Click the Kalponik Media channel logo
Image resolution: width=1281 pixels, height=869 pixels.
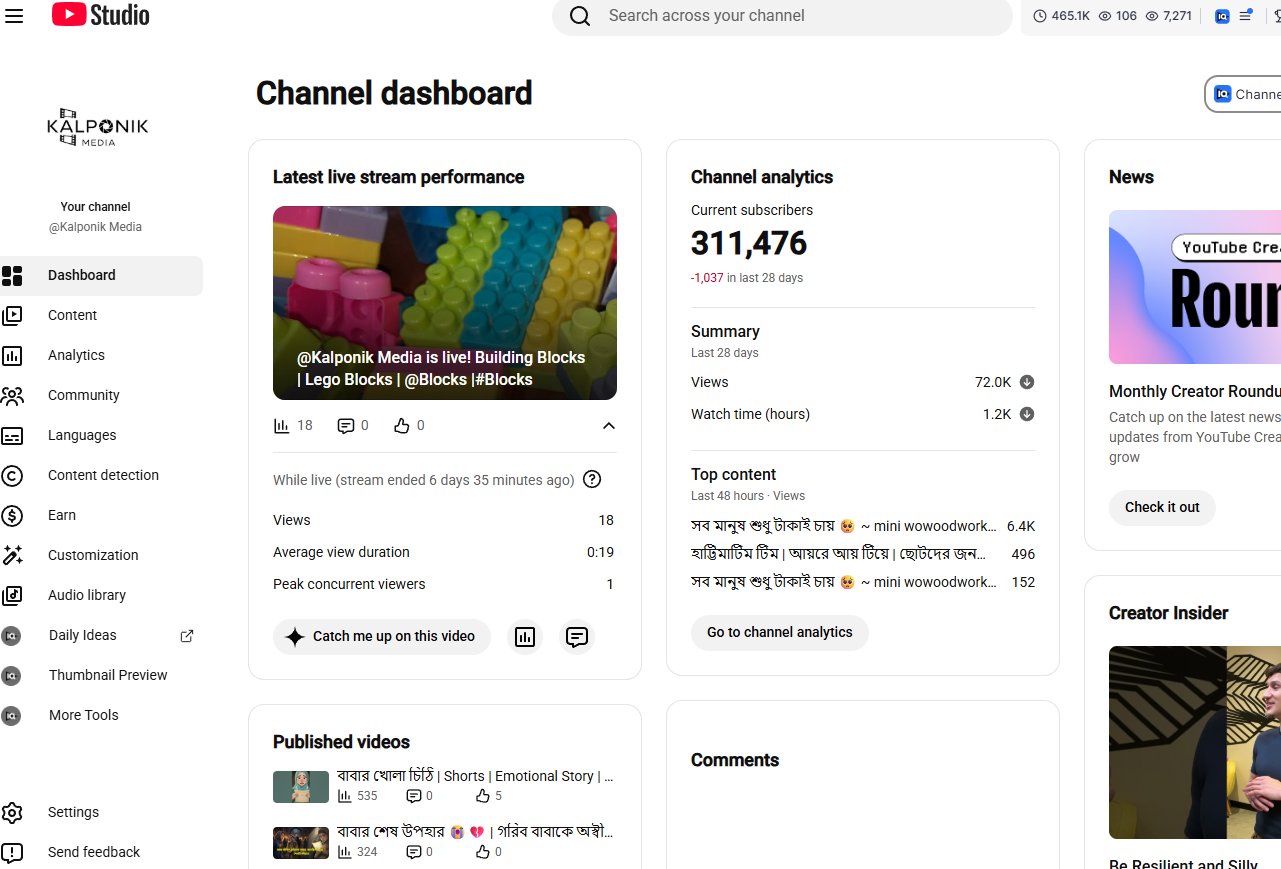click(97, 127)
